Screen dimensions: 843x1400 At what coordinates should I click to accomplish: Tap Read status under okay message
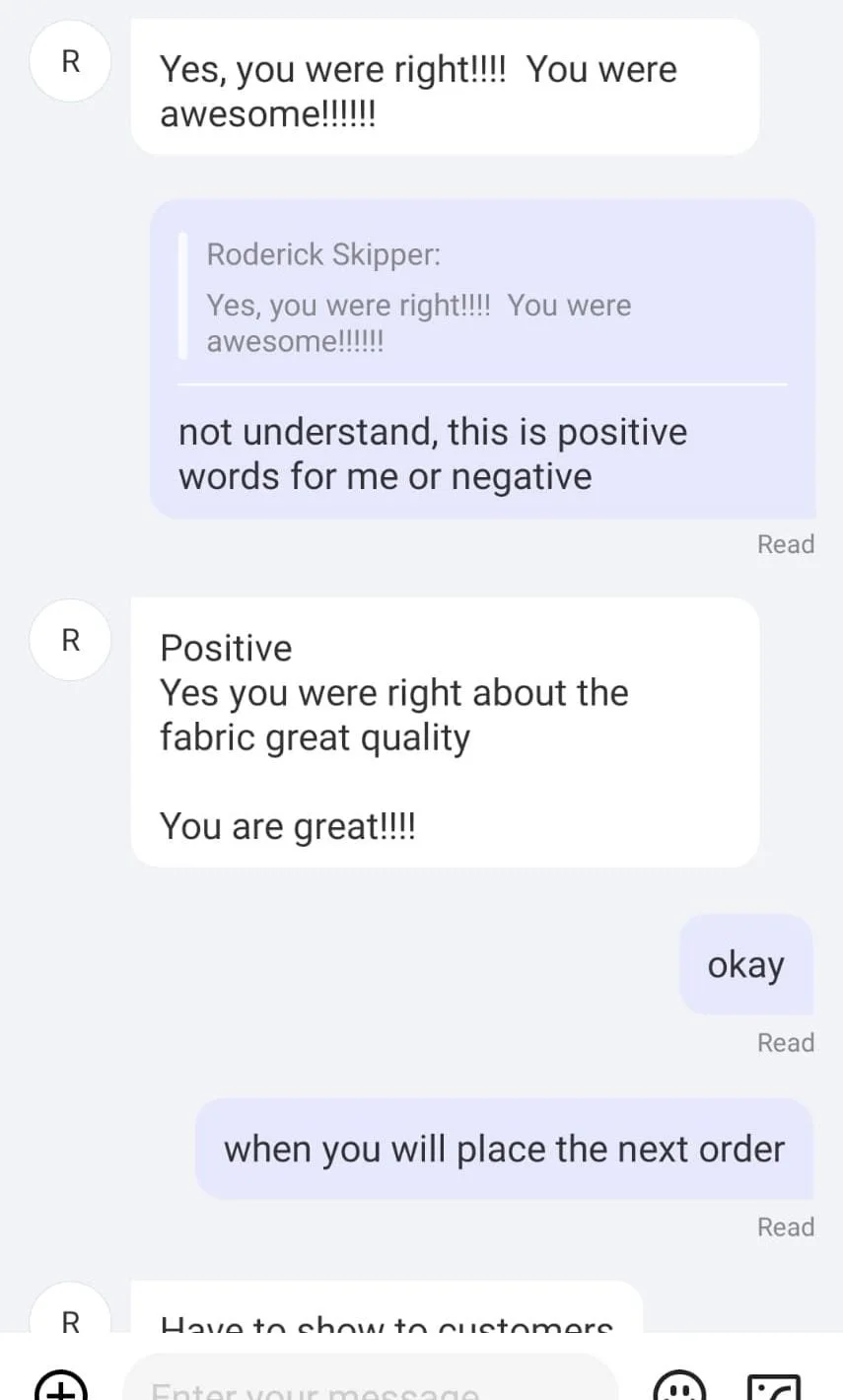[x=785, y=1043]
